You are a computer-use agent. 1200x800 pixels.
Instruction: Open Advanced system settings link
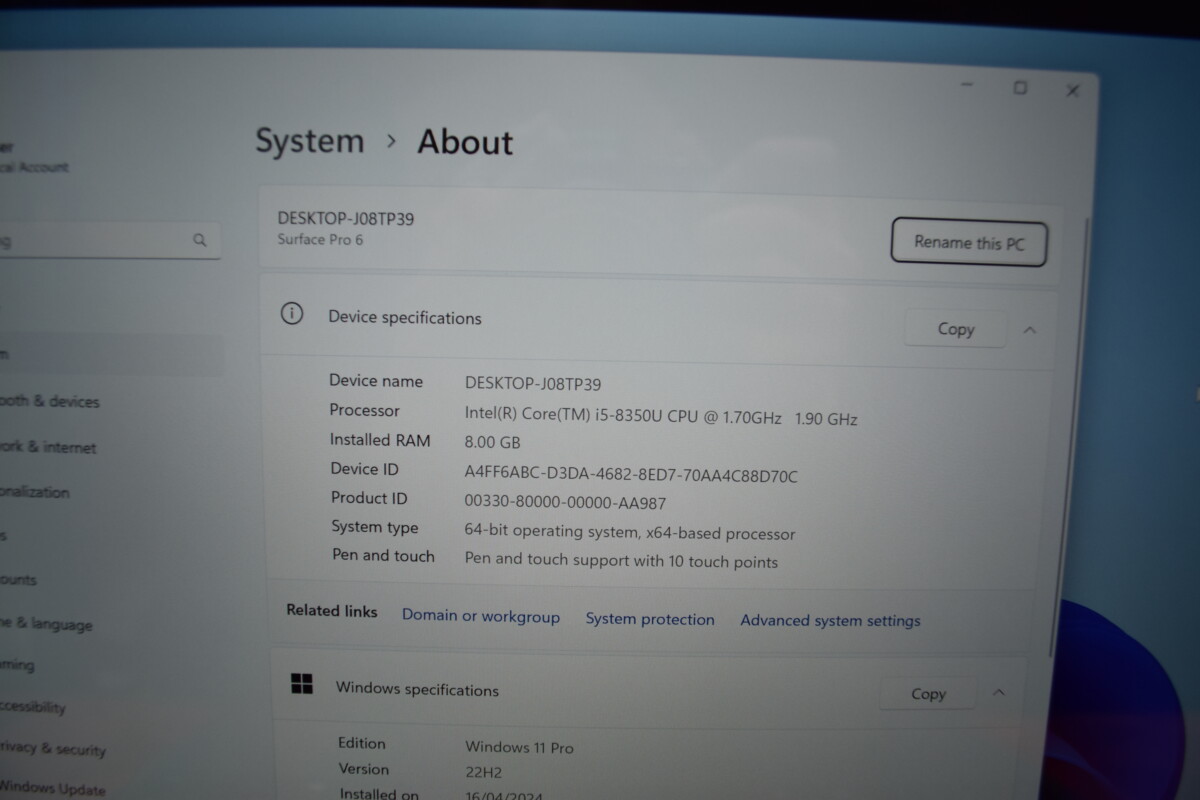click(830, 620)
